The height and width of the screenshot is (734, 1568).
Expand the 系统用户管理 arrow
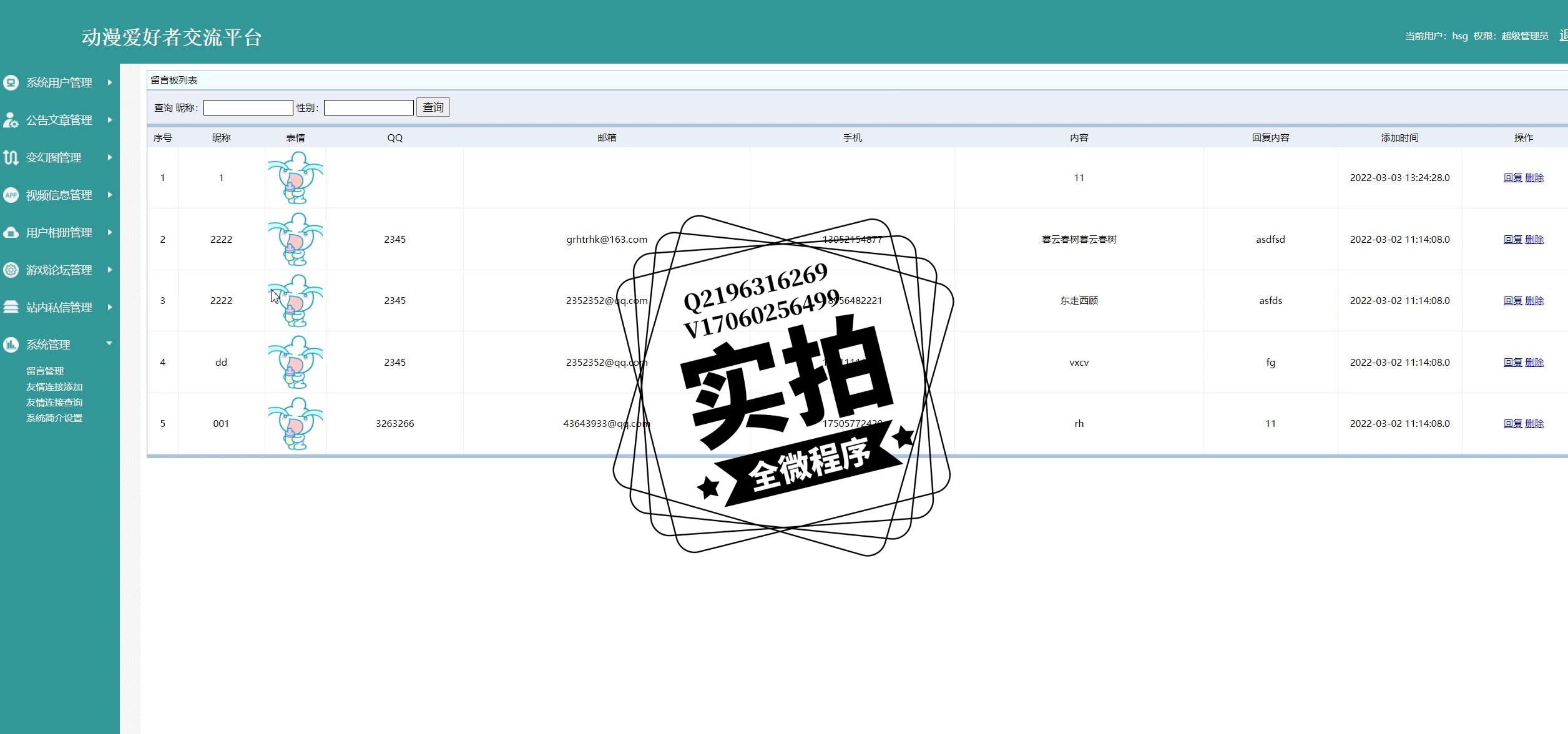pos(110,82)
